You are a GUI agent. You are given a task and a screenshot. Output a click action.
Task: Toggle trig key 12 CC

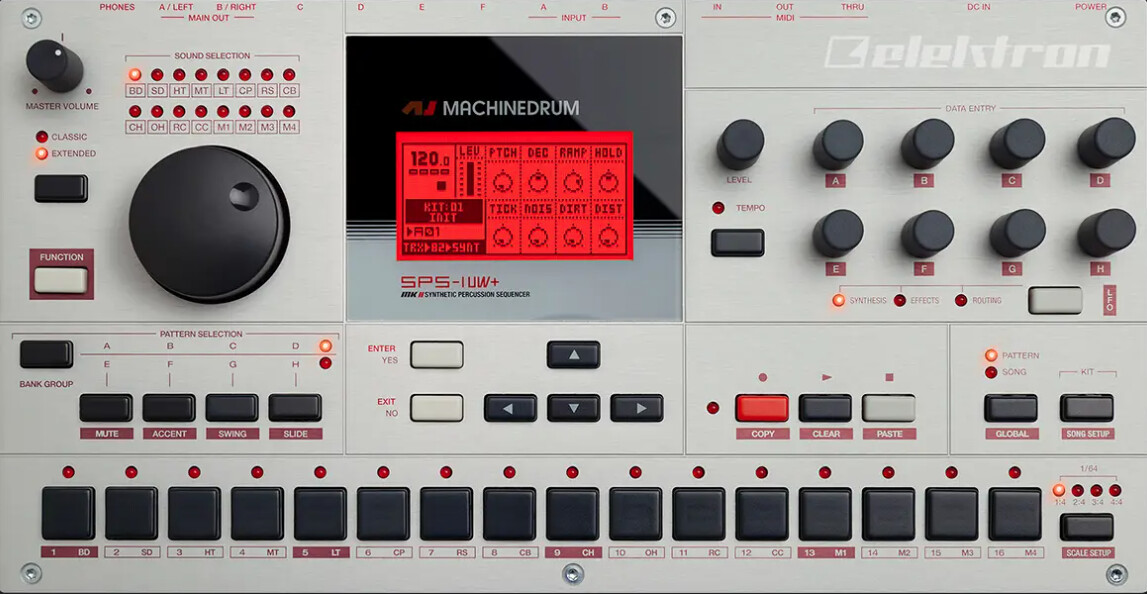(x=762, y=514)
